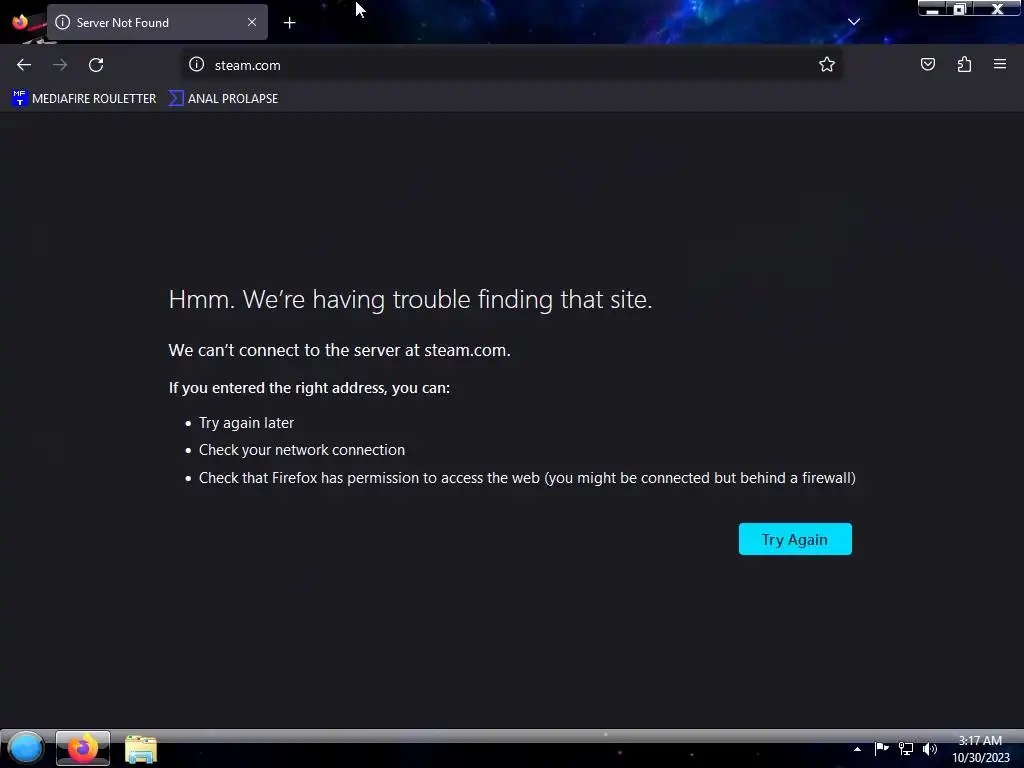The height and width of the screenshot is (768, 1024).
Task: Click 'Check your network connection' text
Action: coord(302,450)
